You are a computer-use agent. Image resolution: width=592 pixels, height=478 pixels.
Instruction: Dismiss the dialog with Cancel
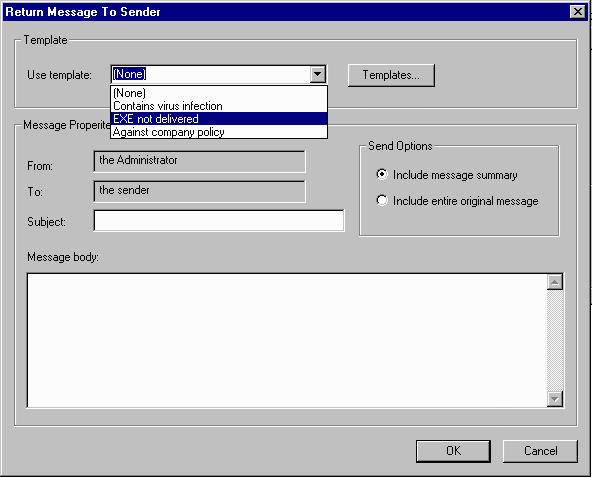(x=540, y=451)
